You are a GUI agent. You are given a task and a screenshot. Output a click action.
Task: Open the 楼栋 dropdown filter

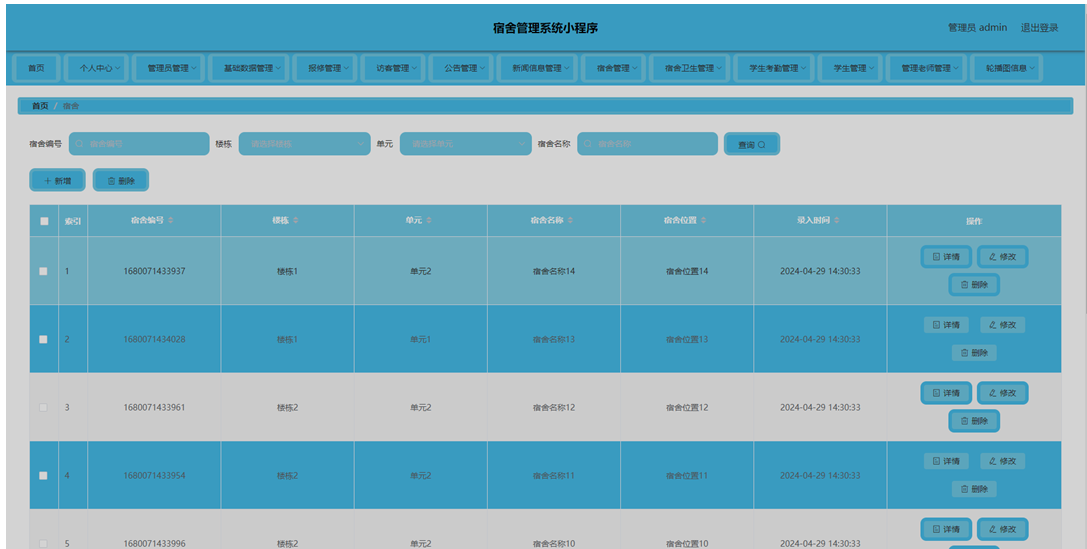coord(304,144)
